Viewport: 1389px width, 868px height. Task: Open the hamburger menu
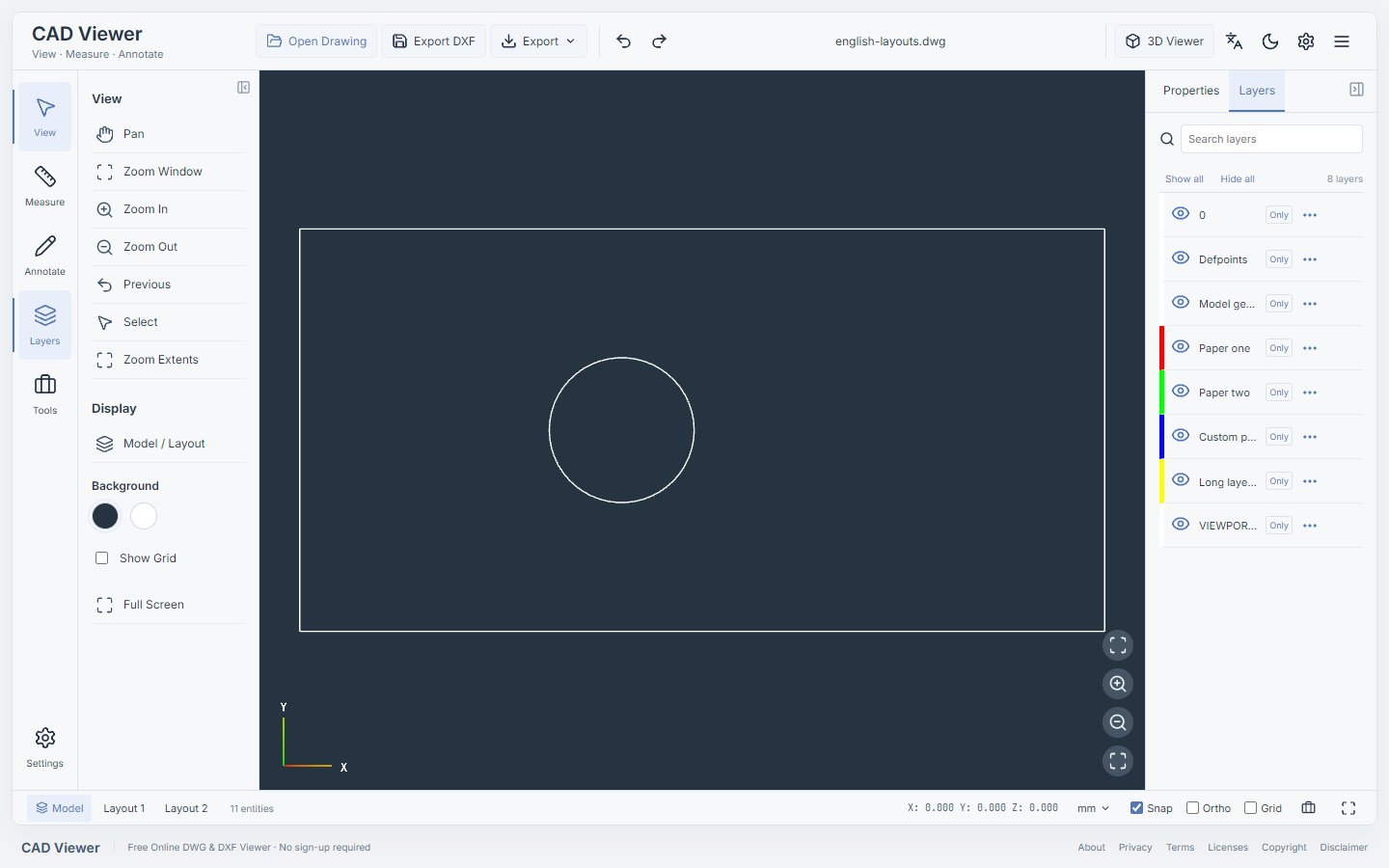[1342, 41]
